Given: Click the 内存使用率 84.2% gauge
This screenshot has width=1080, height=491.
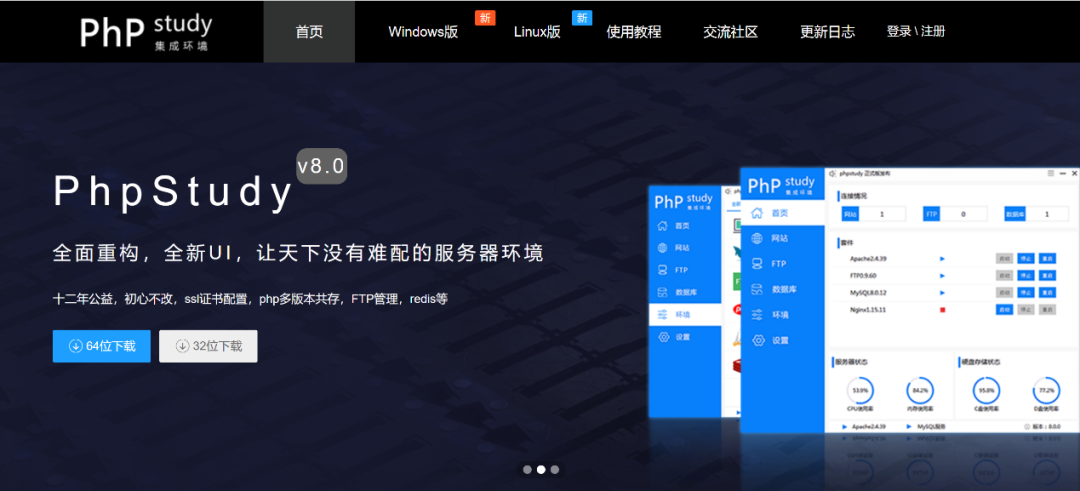Looking at the screenshot, I should (x=920, y=390).
